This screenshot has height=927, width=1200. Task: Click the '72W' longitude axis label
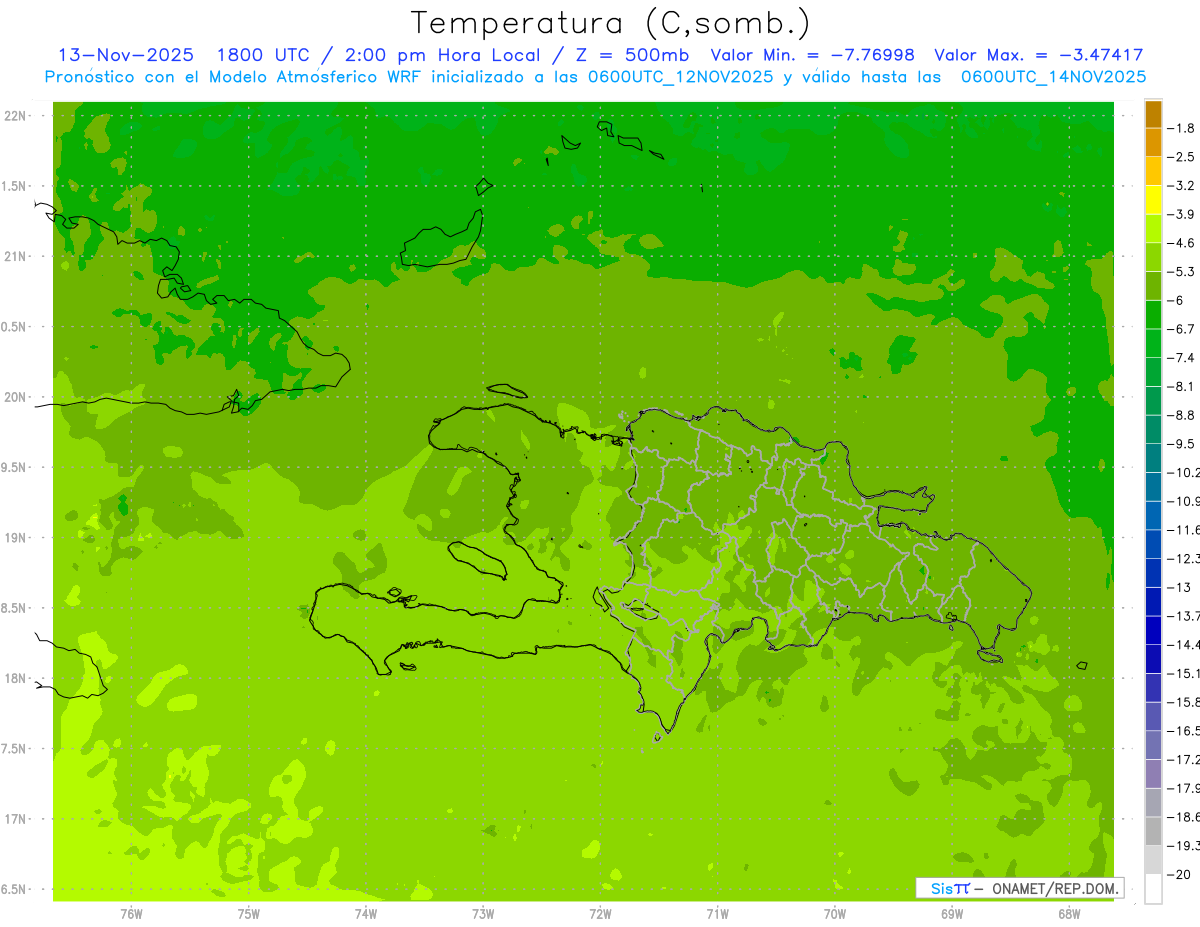pyautogui.click(x=601, y=913)
